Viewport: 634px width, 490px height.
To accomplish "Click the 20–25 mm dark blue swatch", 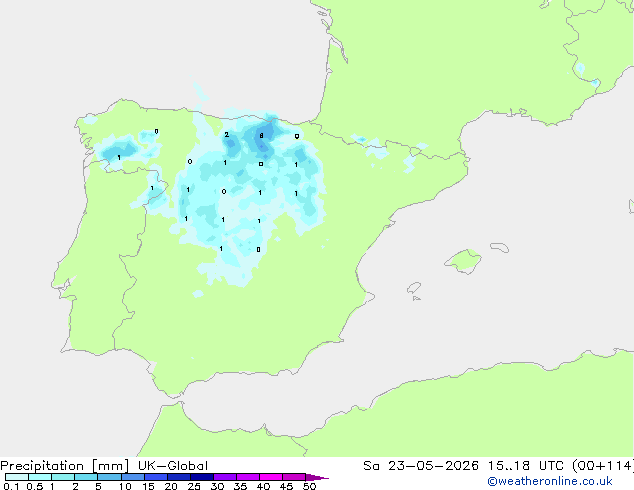I will click(x=178, y=477).
